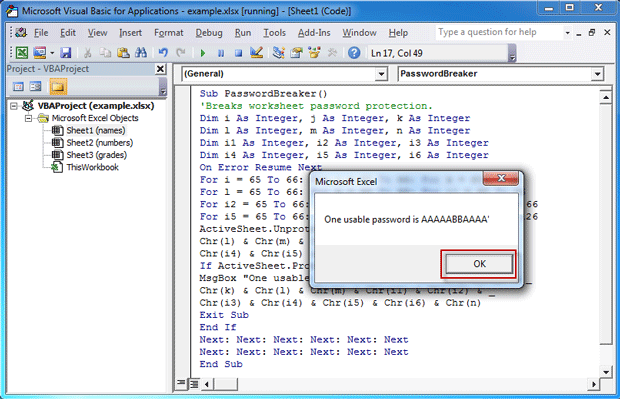Select ThisWorkbook in project tree
620x399 pixels.
click(x=93, y=167)
